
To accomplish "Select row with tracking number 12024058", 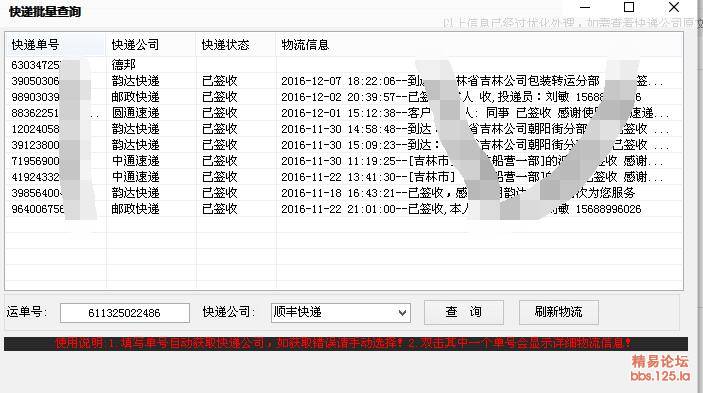I will coord(344,129).
